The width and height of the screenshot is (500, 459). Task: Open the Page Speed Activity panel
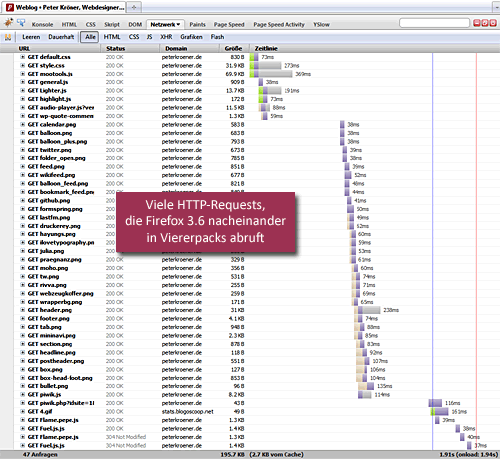click(x=279, y=24)
